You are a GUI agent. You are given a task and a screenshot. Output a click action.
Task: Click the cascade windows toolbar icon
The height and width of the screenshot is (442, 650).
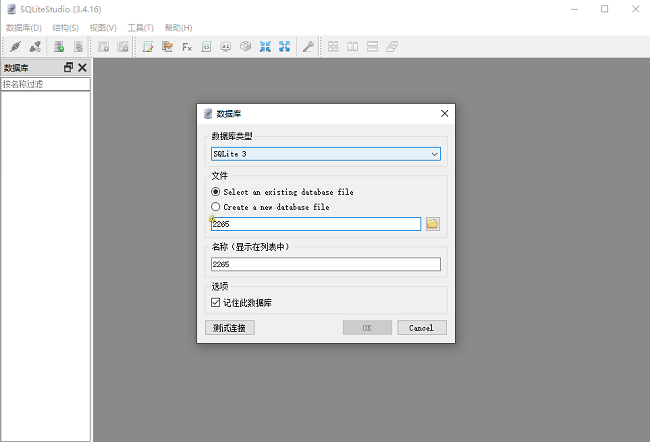tap(392, 46)
